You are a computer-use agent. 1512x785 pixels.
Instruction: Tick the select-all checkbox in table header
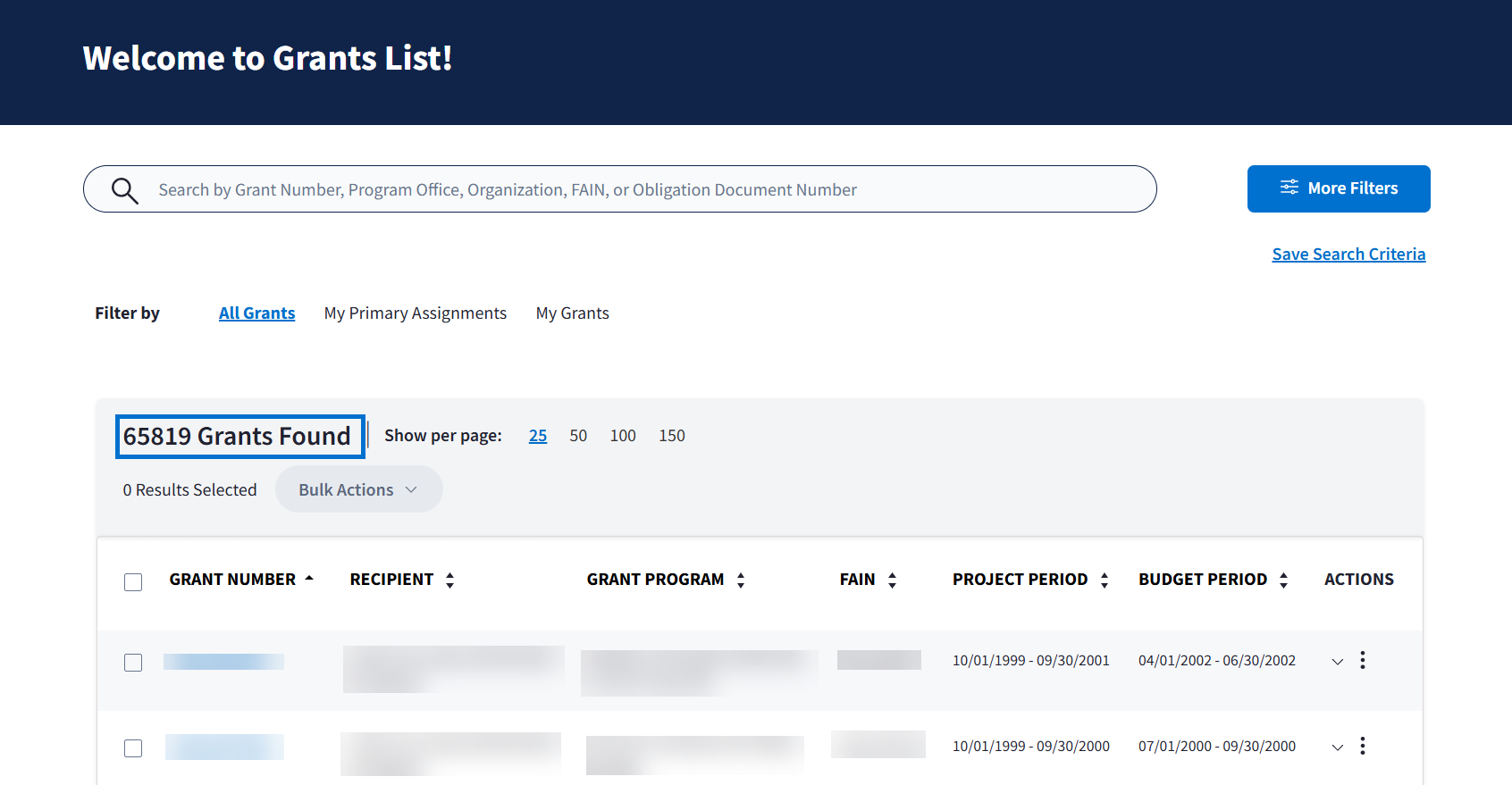point(133,582)
